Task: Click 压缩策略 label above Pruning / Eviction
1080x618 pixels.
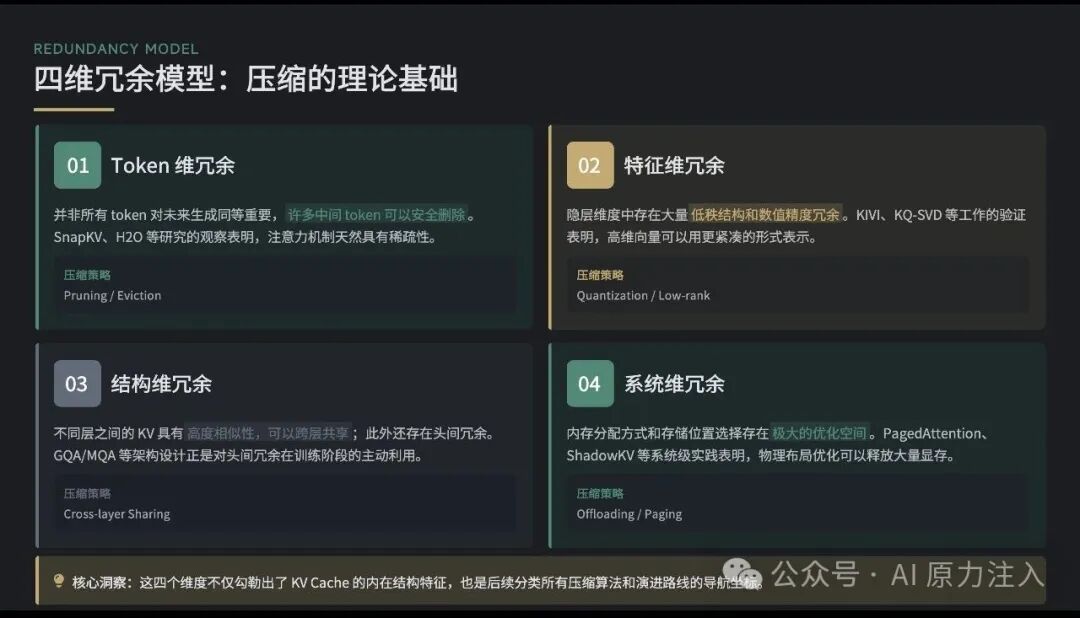Action: (87, 275)
